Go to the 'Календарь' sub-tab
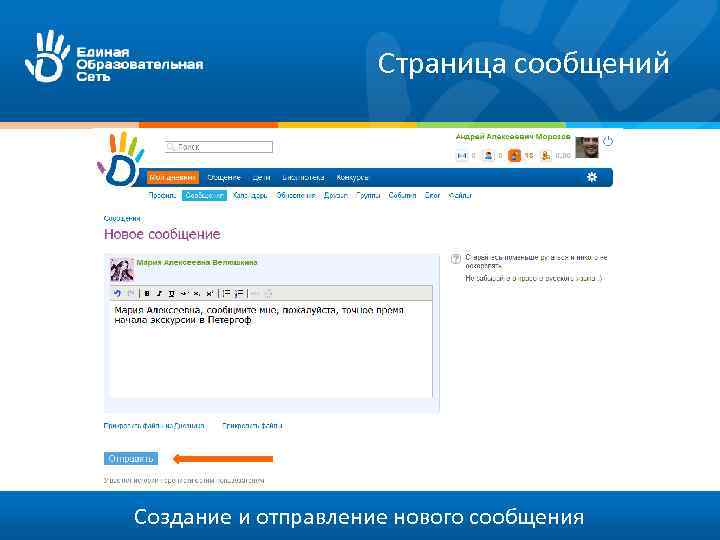Viewport: 720px width, 540px height. coord(250,196)
